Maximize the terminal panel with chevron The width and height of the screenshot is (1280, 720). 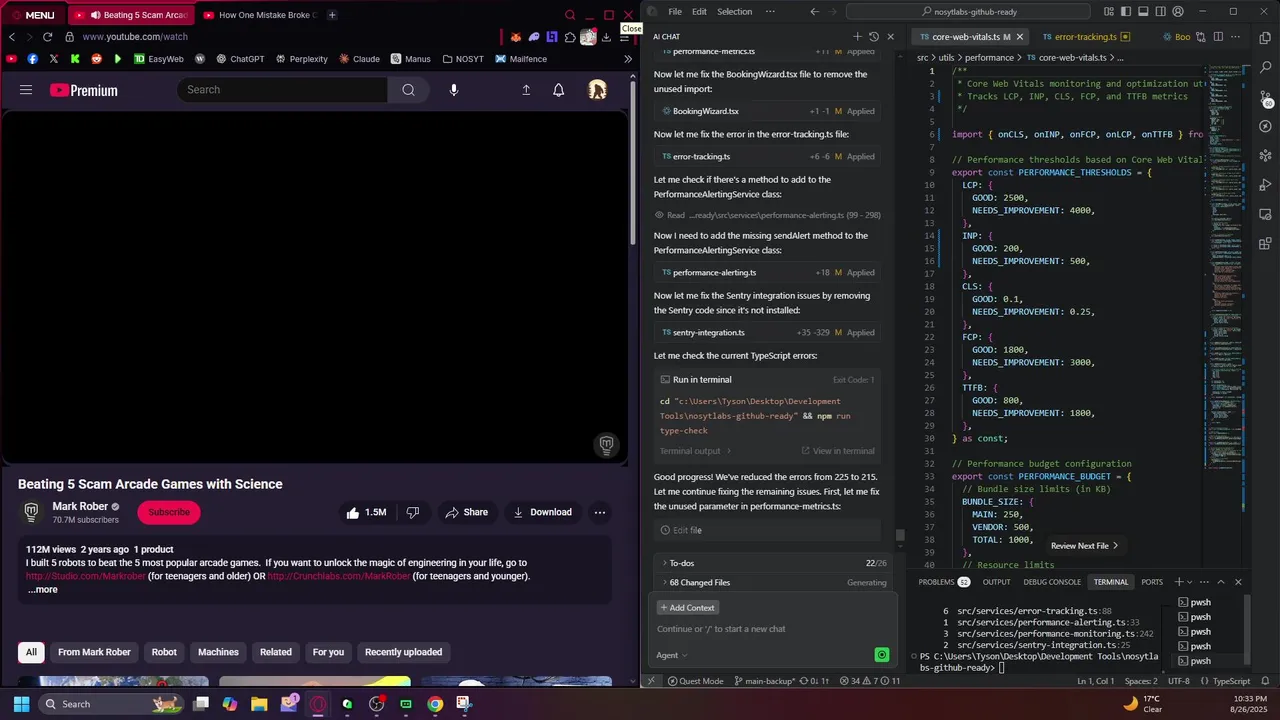coord(1221,582)
